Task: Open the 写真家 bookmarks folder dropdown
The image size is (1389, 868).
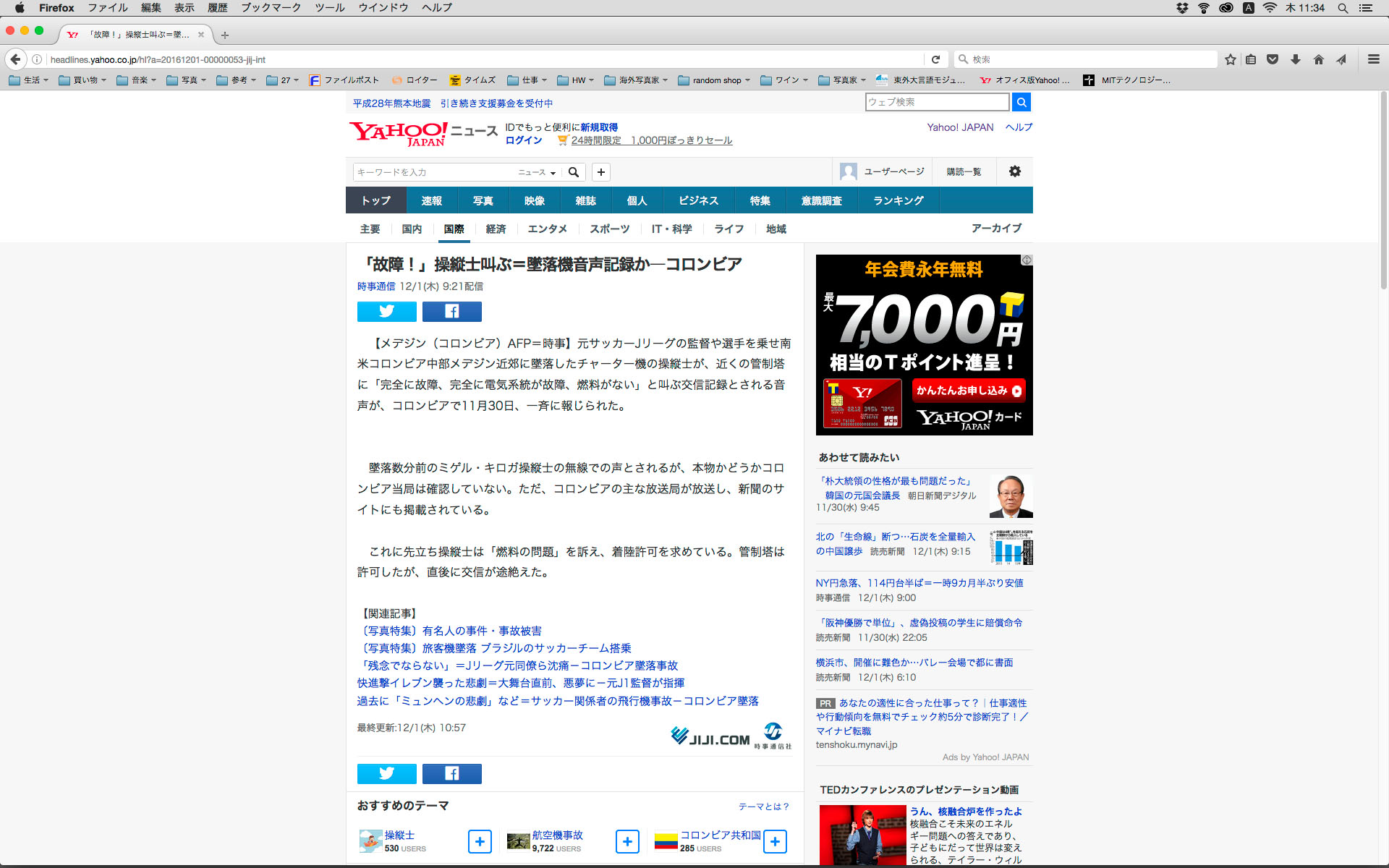Action: coord(843,80)
